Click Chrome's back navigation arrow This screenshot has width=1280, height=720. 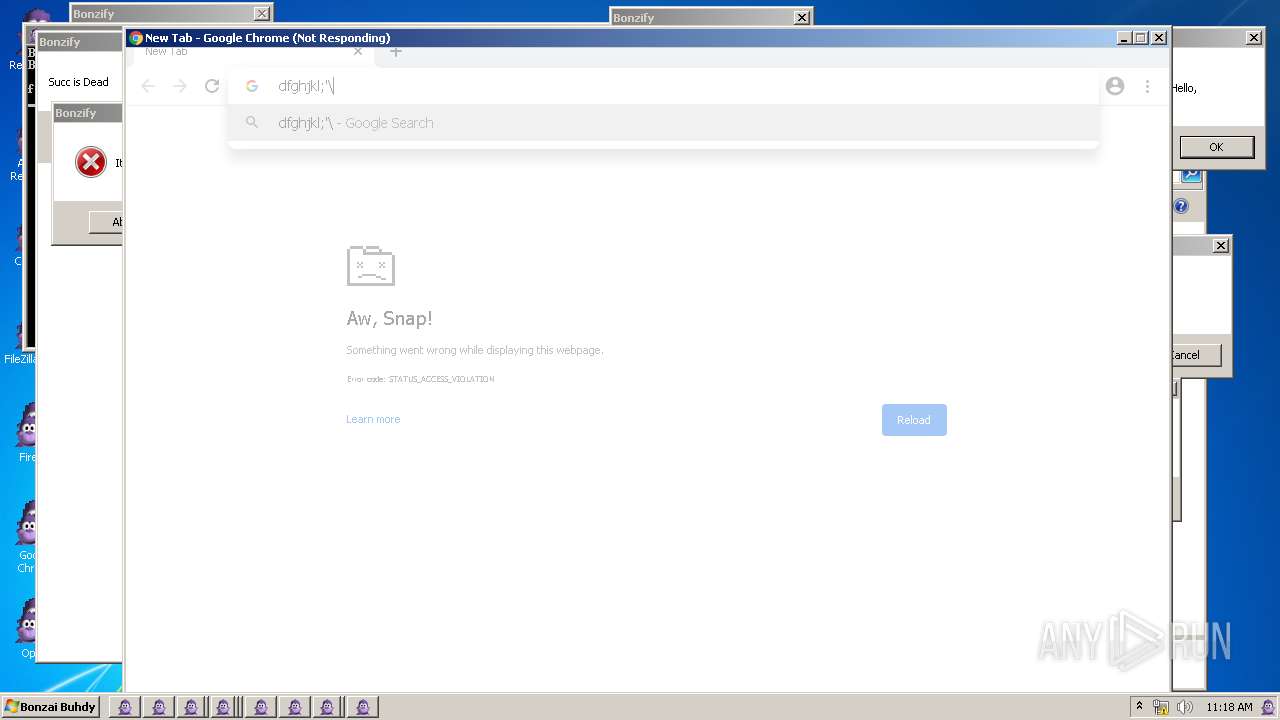[x=148, y=86]
